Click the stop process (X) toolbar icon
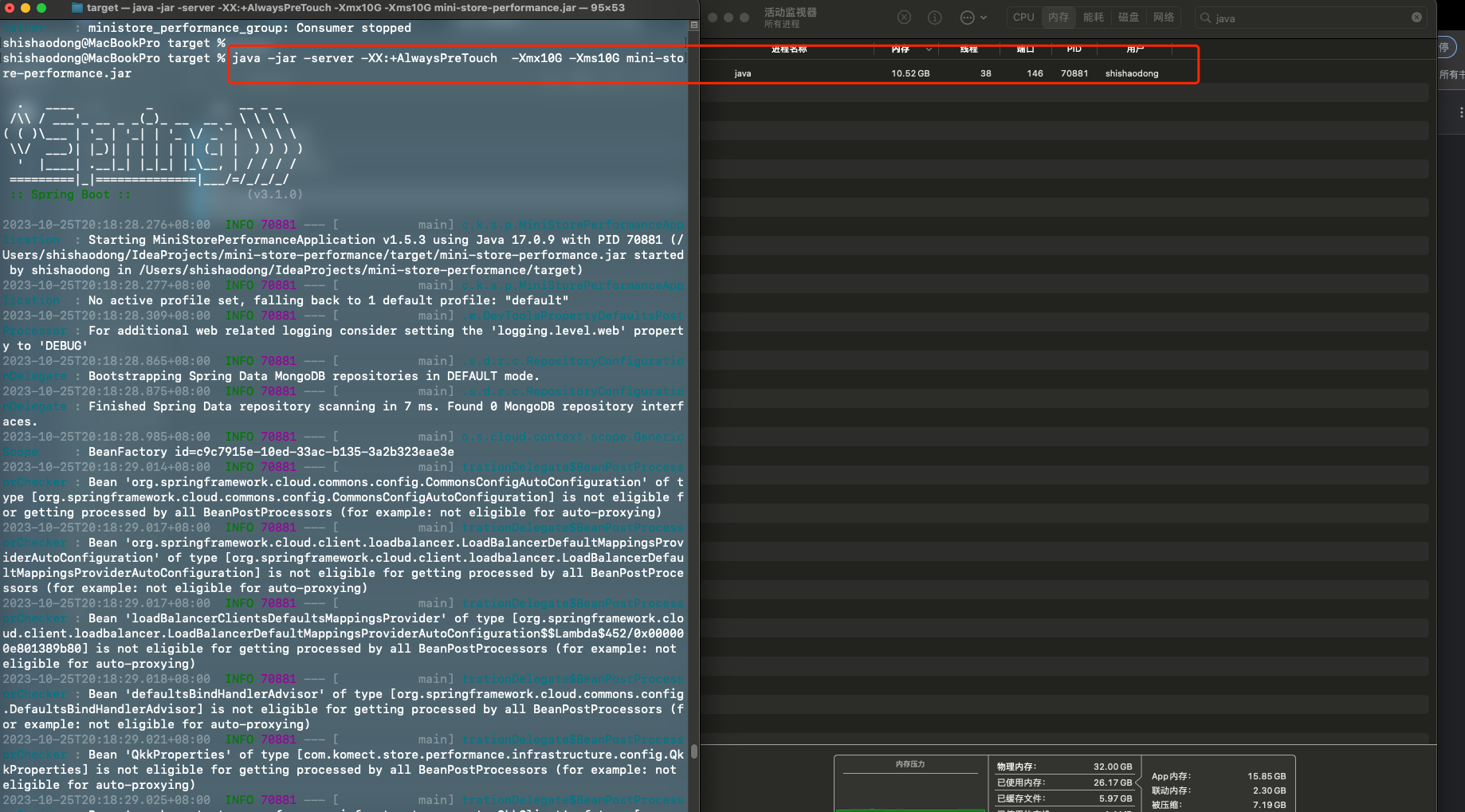Image resolution: width=1465 pixels, height=812 pixels. (904, 18)
